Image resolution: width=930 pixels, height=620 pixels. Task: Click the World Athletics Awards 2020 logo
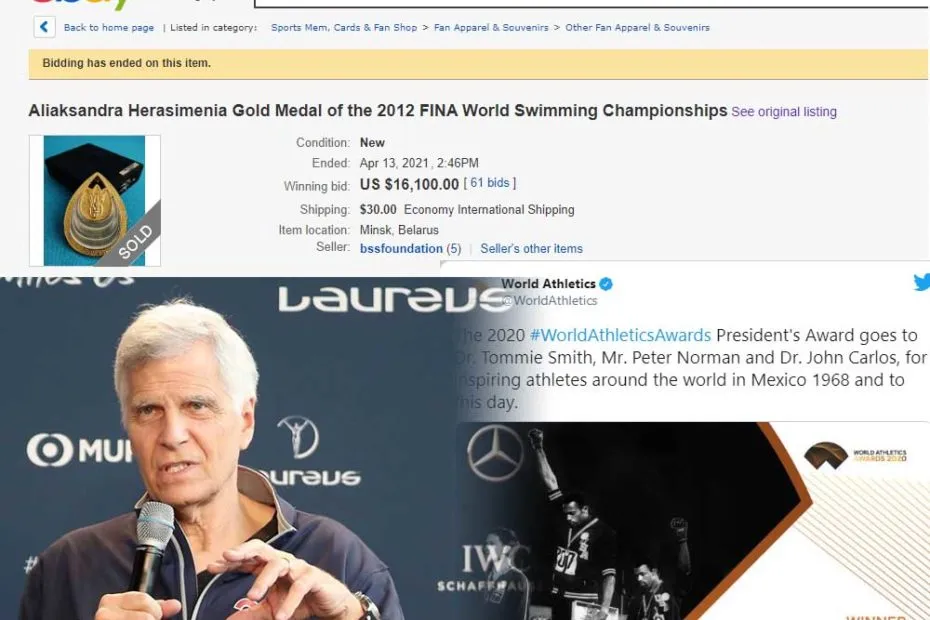point(855,455)
